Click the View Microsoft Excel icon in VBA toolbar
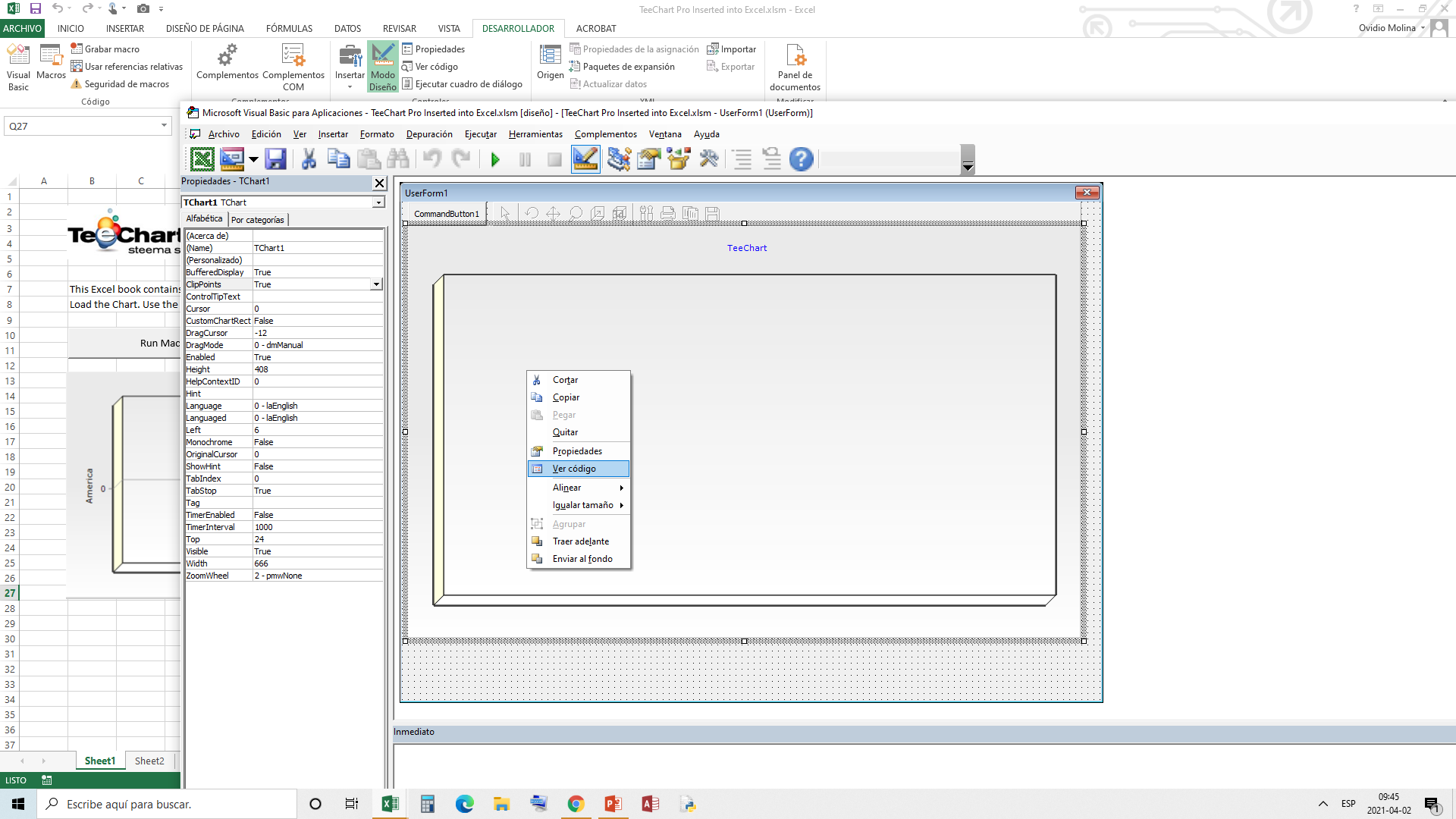This screenshot has height=819, width=1456. pos(202,159)
